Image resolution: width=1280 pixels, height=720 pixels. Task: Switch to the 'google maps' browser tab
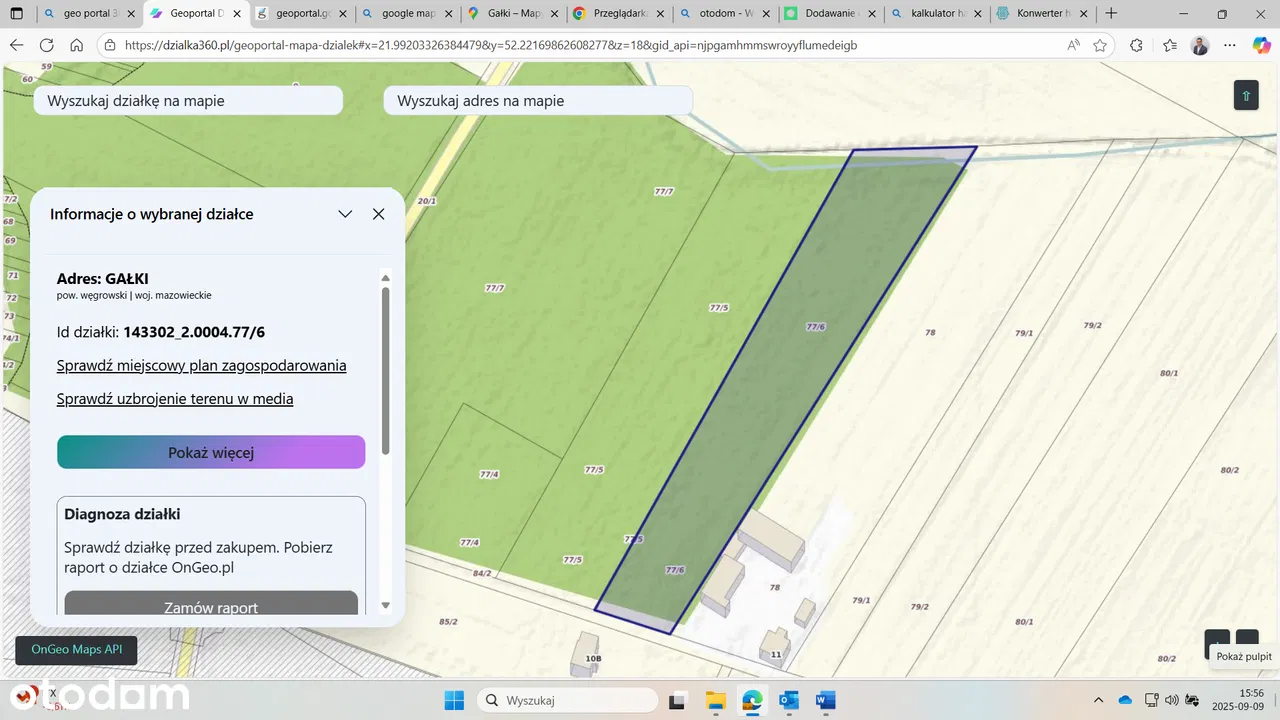click(405, 14)
